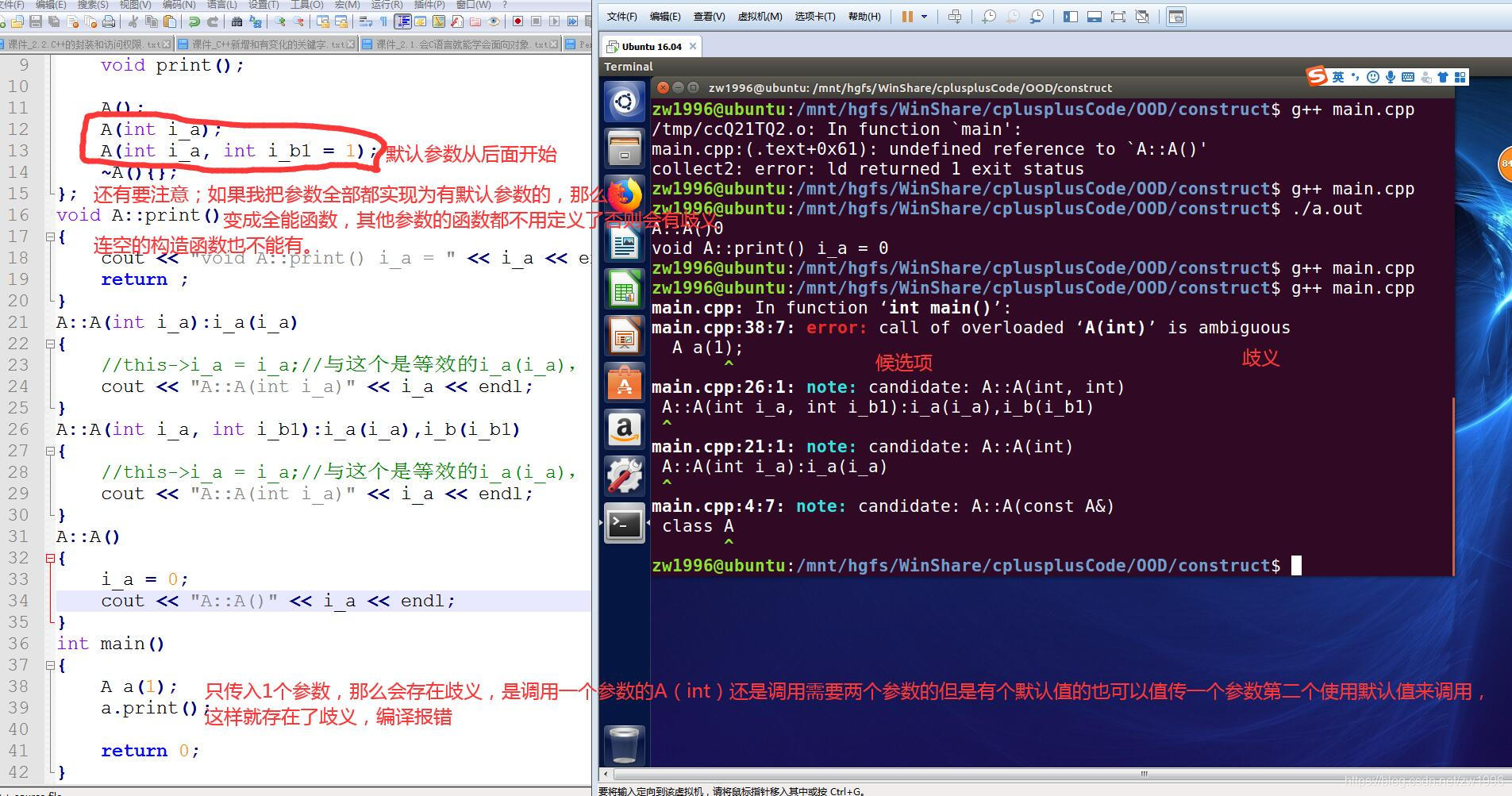Open Ubuntu Software Center from launcher

tap(625, 383)
